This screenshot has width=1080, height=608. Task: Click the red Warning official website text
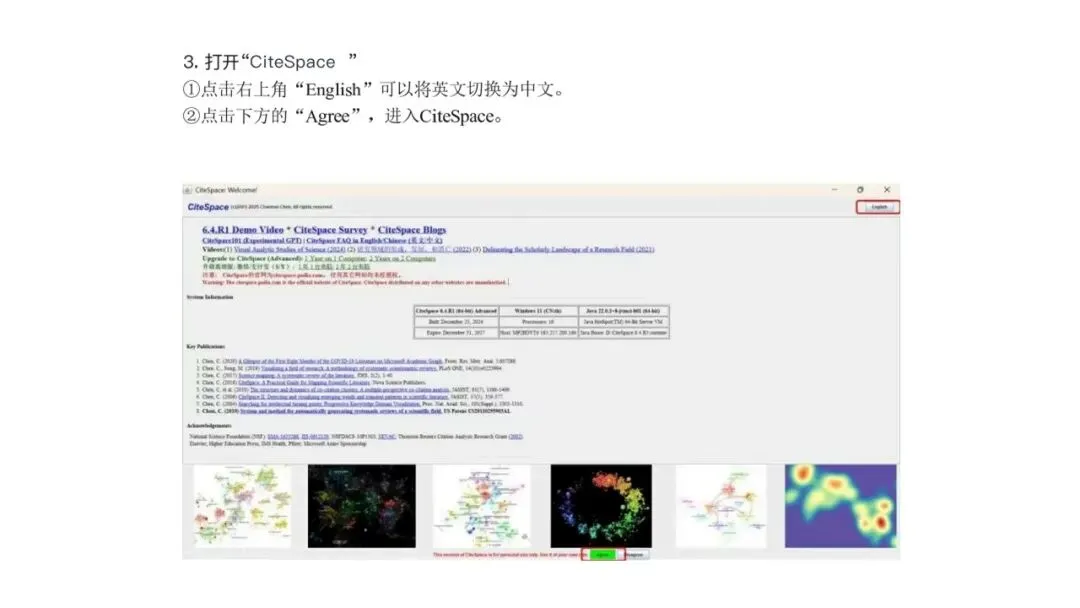pyautogui.click(x=355, y=282)
